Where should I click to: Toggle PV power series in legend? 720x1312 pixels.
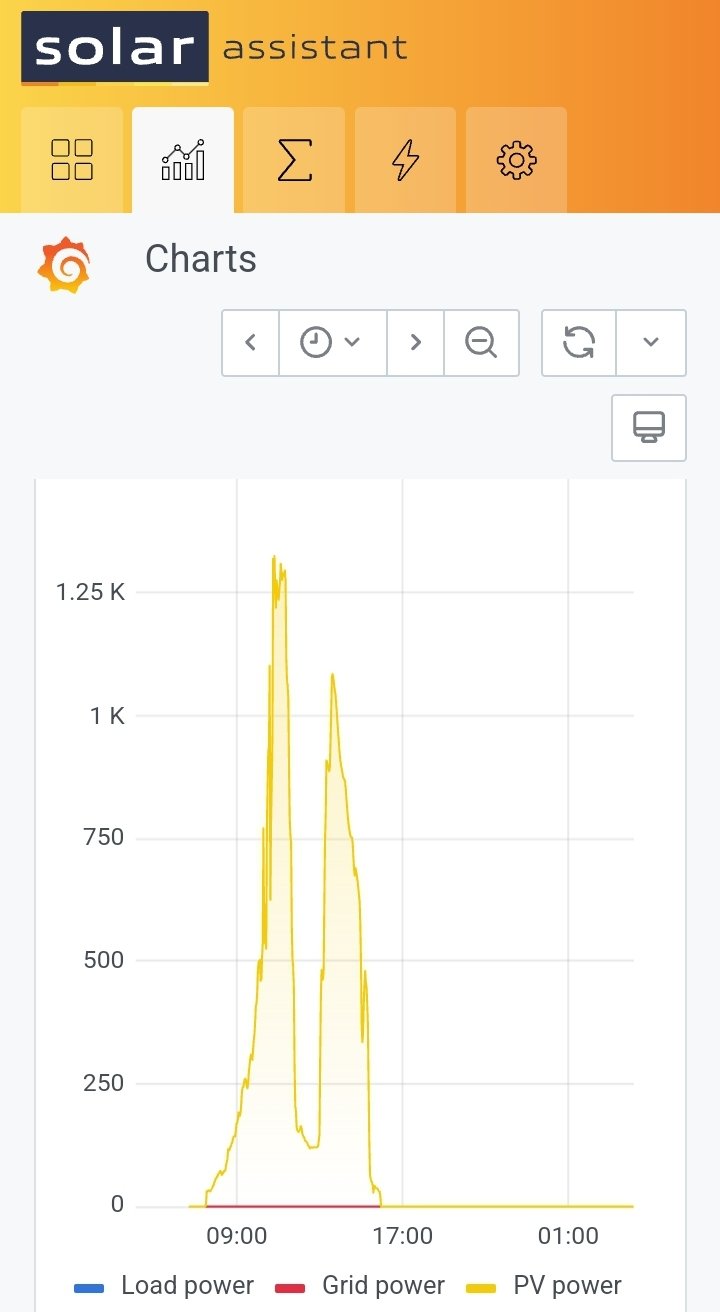point(567,1286)
